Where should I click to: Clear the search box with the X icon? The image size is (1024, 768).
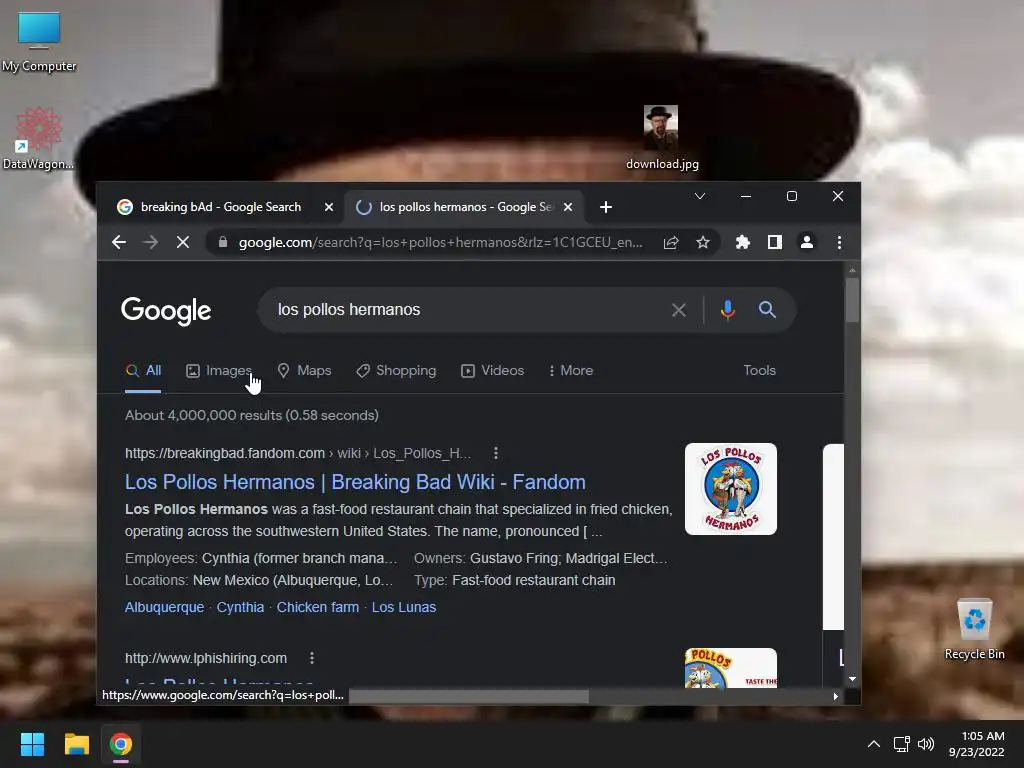[x=679, y=310]
